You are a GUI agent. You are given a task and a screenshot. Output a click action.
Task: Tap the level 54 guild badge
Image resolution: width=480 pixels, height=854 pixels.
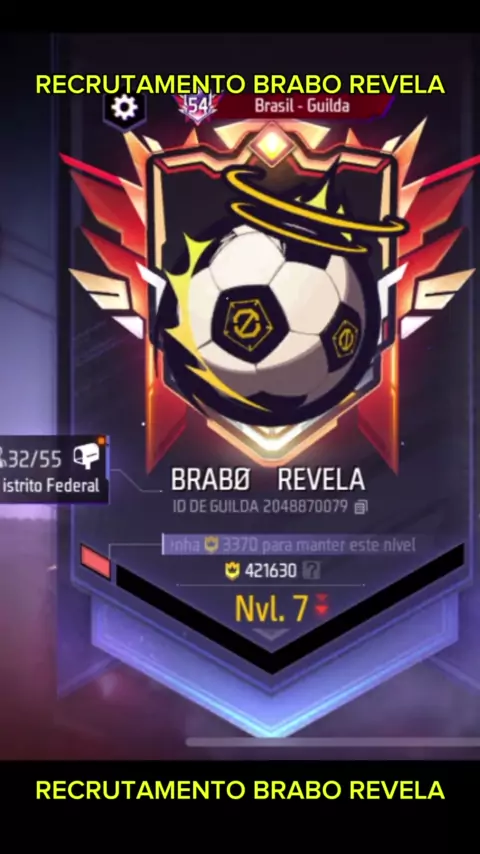click(198, 106)
